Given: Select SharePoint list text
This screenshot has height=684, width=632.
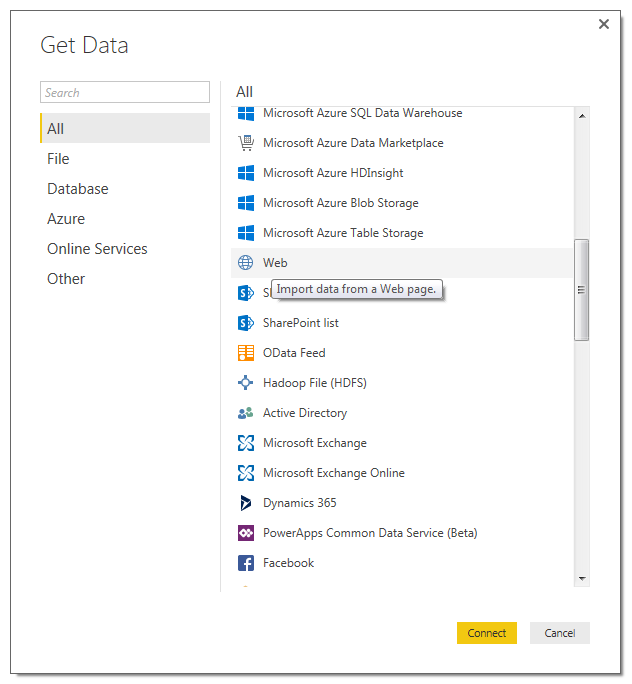Looking at the screenshot, I should (301, 323).
